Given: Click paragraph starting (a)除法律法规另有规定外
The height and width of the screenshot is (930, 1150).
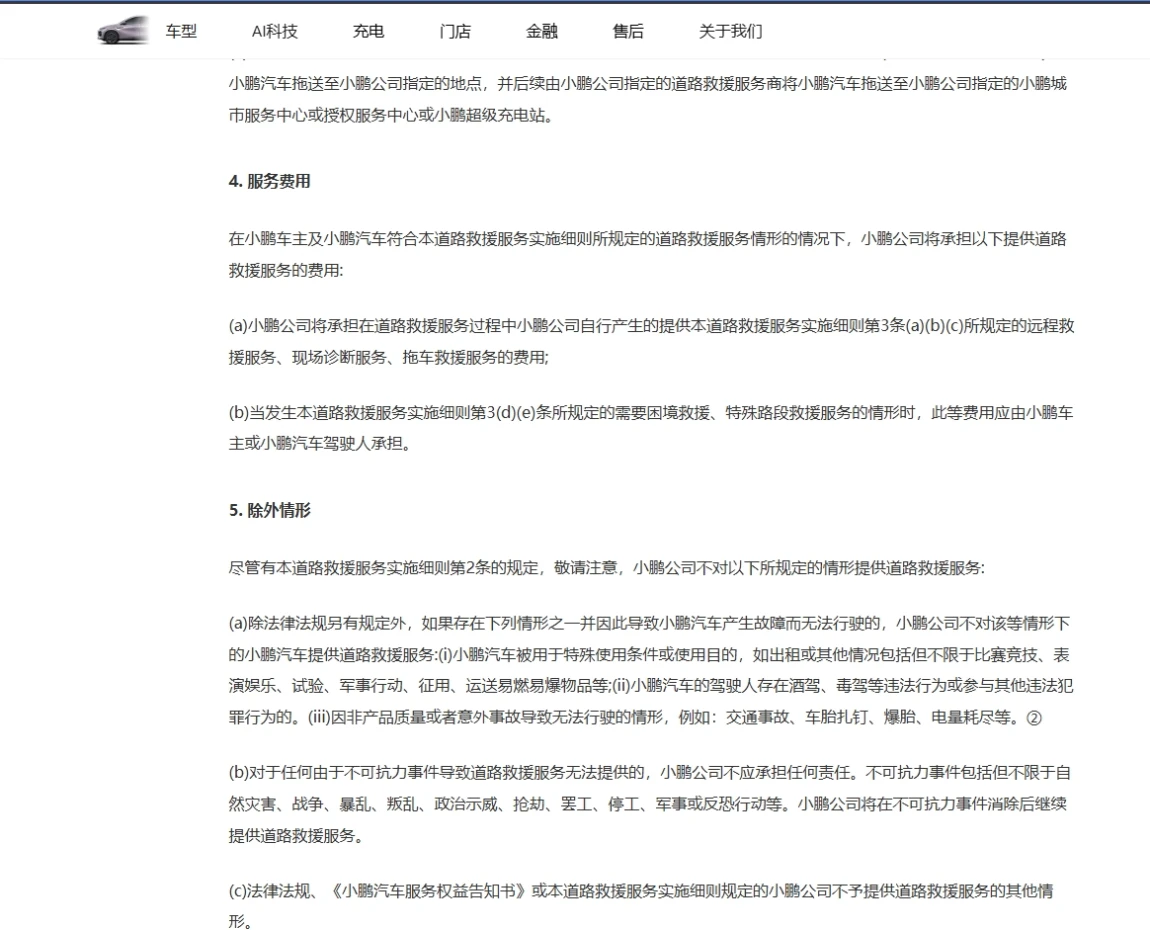Looking at the screenshot, I should [x=650, y=670].
